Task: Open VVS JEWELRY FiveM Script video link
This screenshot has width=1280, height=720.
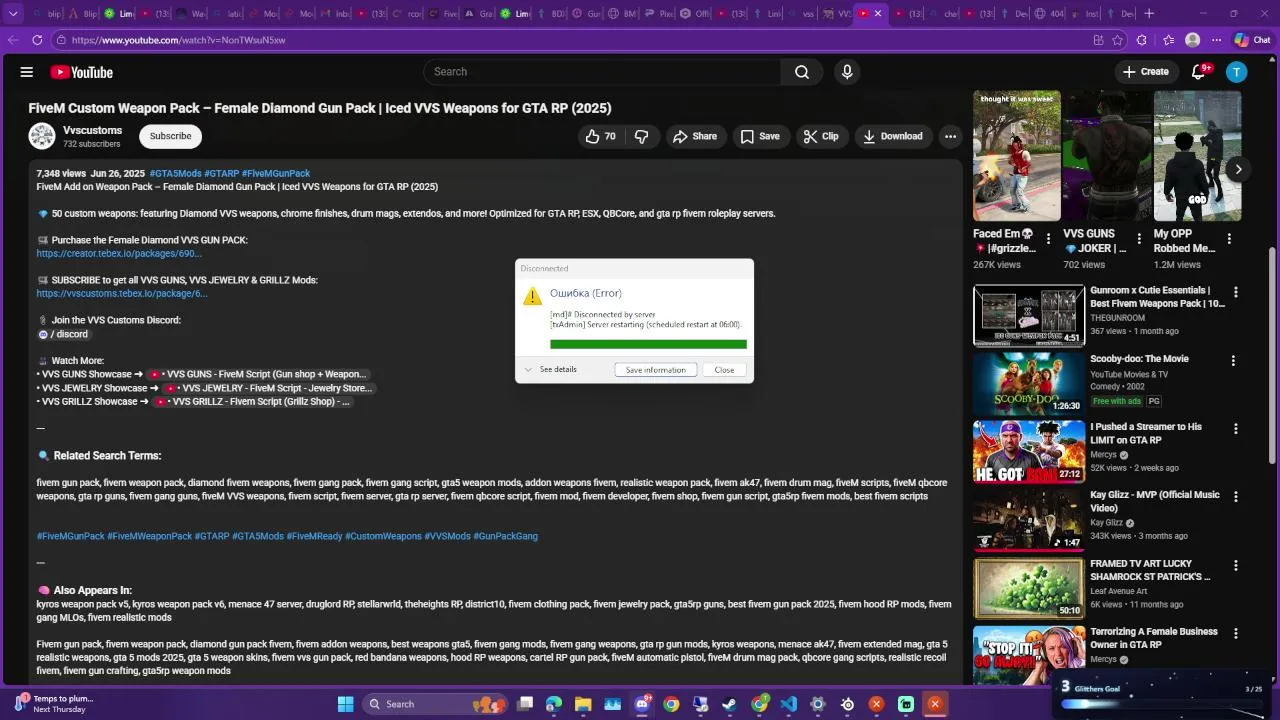Action: tap(268, 388)
